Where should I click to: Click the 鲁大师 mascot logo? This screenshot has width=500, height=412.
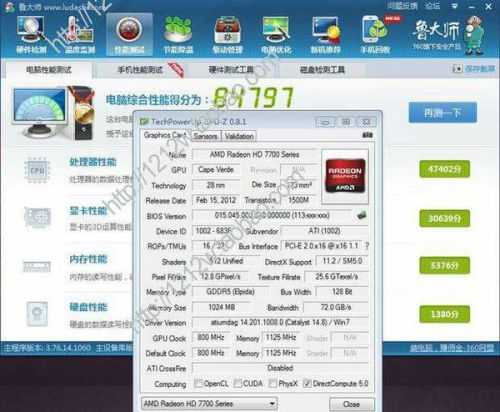[x=474, y=35]
